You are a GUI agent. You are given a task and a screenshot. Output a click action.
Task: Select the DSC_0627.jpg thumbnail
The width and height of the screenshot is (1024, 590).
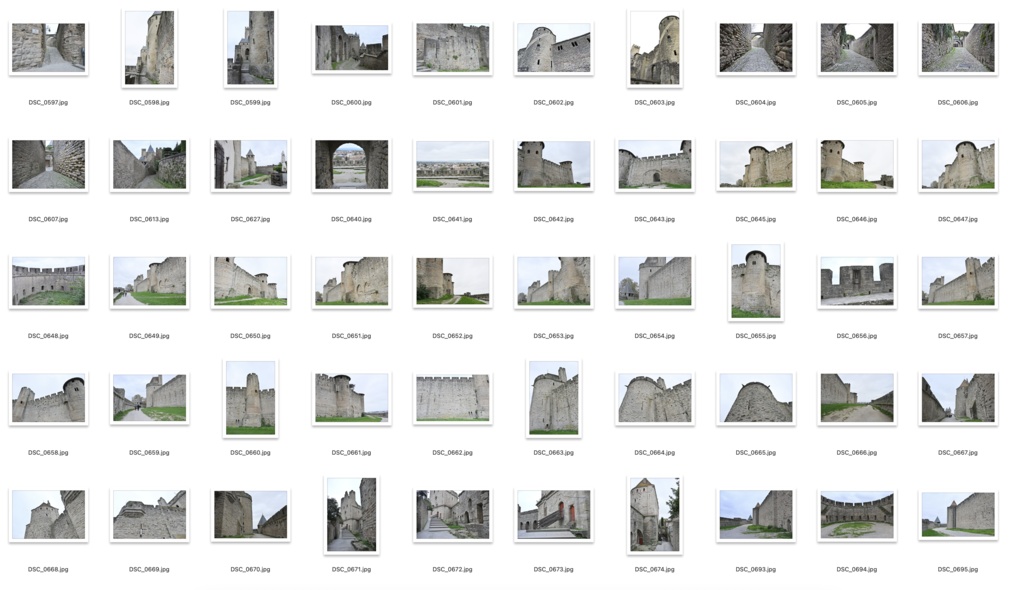[251, 165]
